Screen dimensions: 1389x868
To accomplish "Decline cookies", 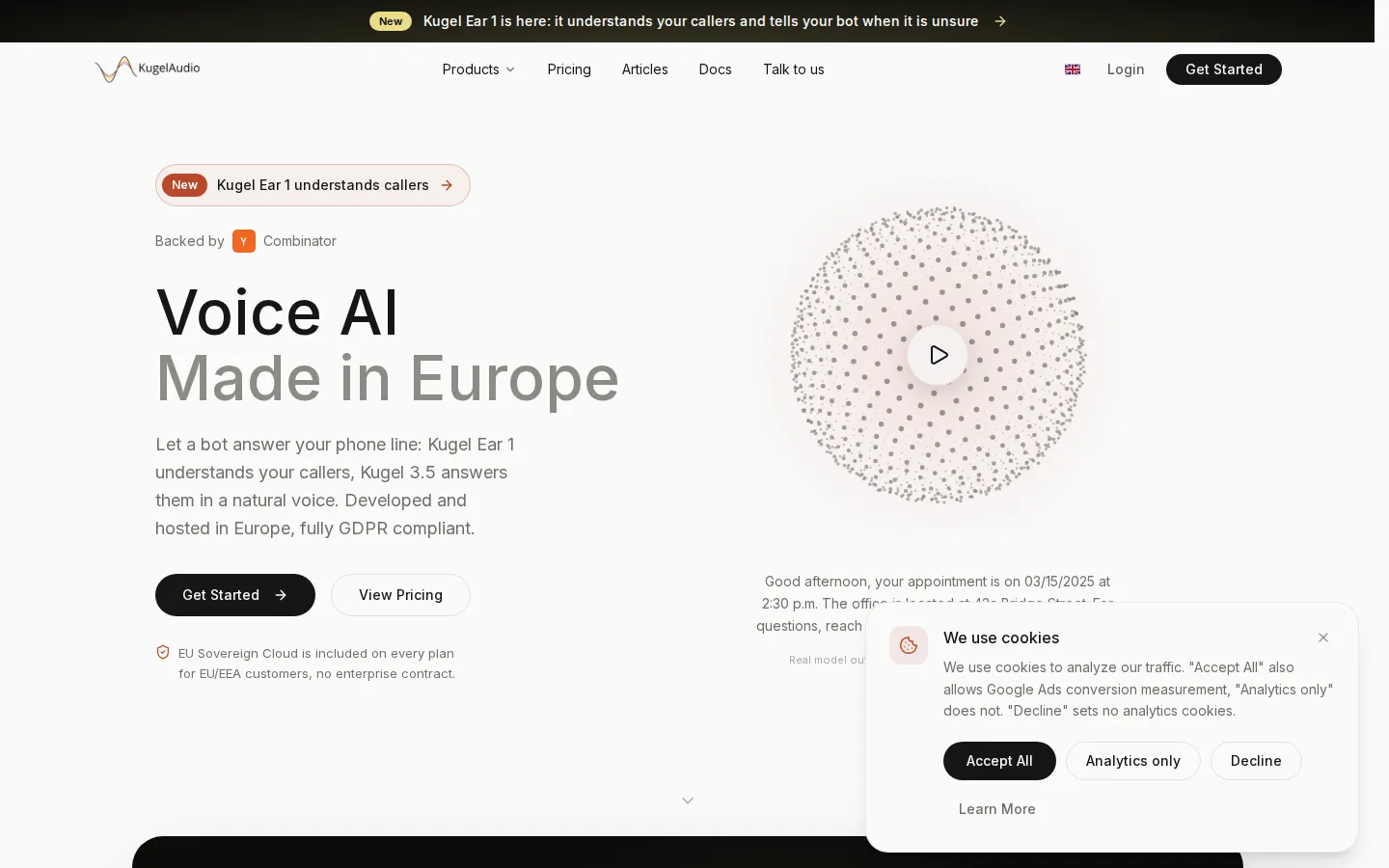I will coord(1256,761).
